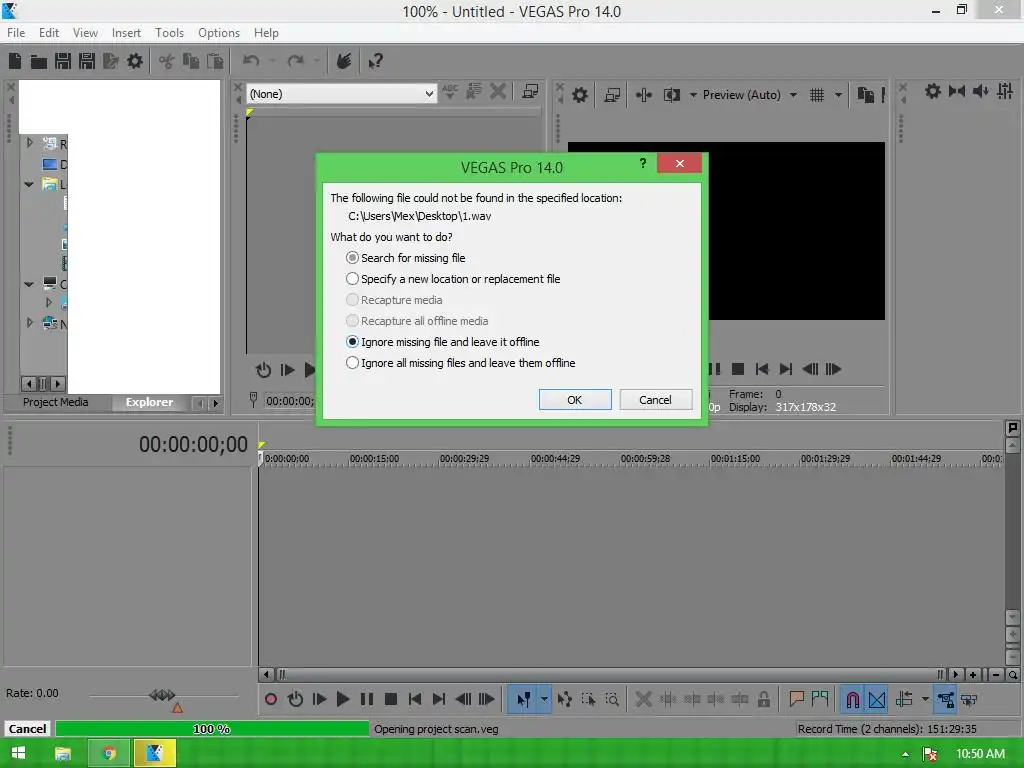Click the Lock event padlock icon
This screenshot has width=1024, height=768.
click(x=763, y=699)
